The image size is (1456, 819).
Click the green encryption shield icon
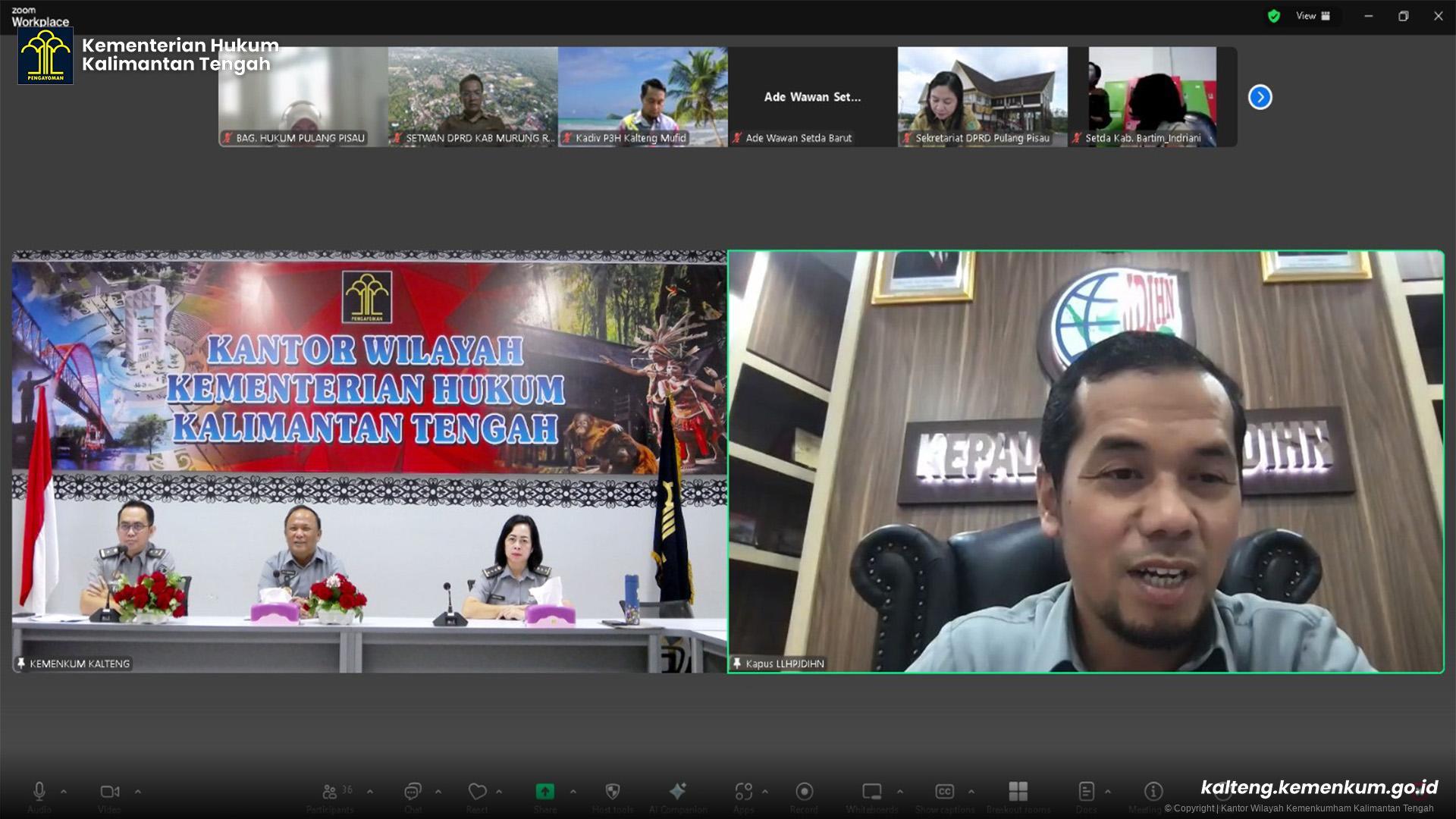click(x=1274, y=16)
